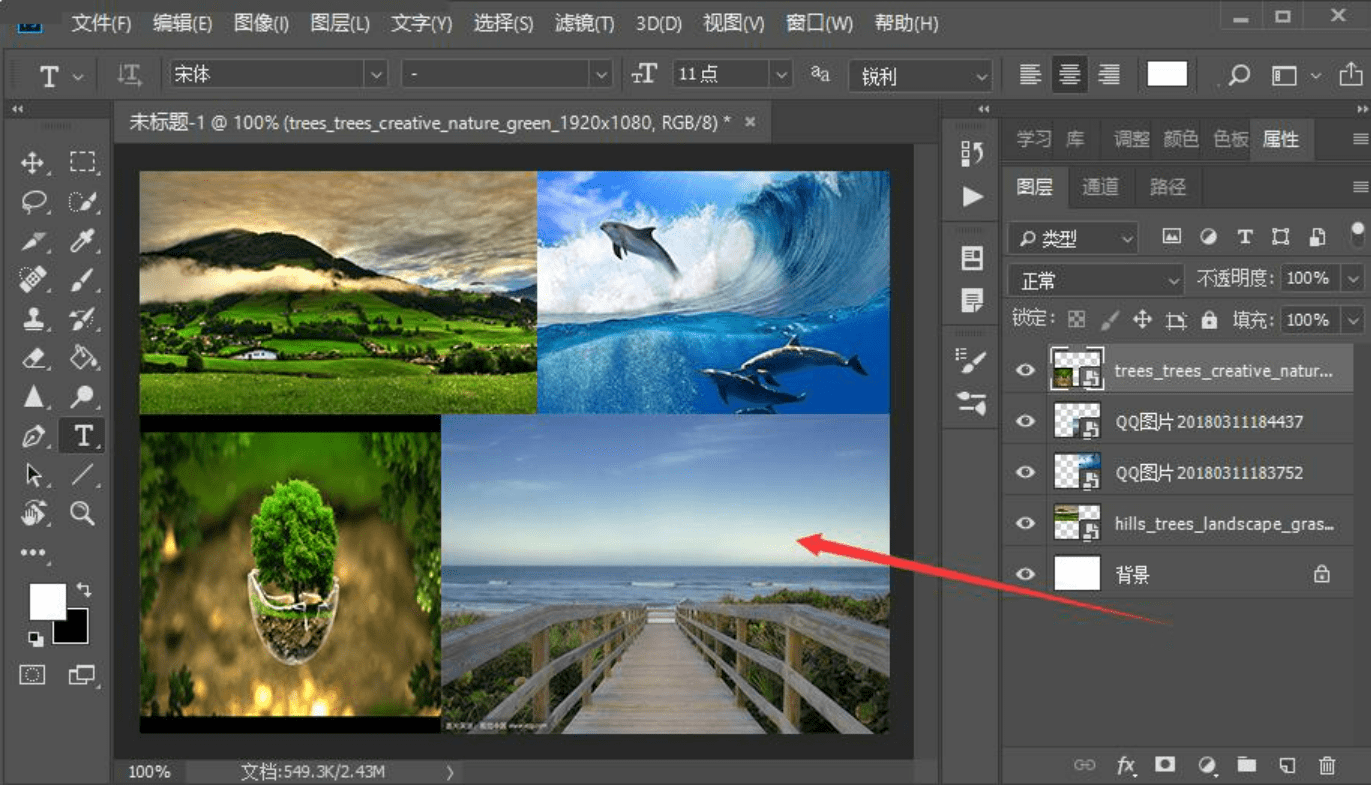The width and height of the screenshot is (1371, 785).
Task: Select the Lasso tool
Action: 33,203
